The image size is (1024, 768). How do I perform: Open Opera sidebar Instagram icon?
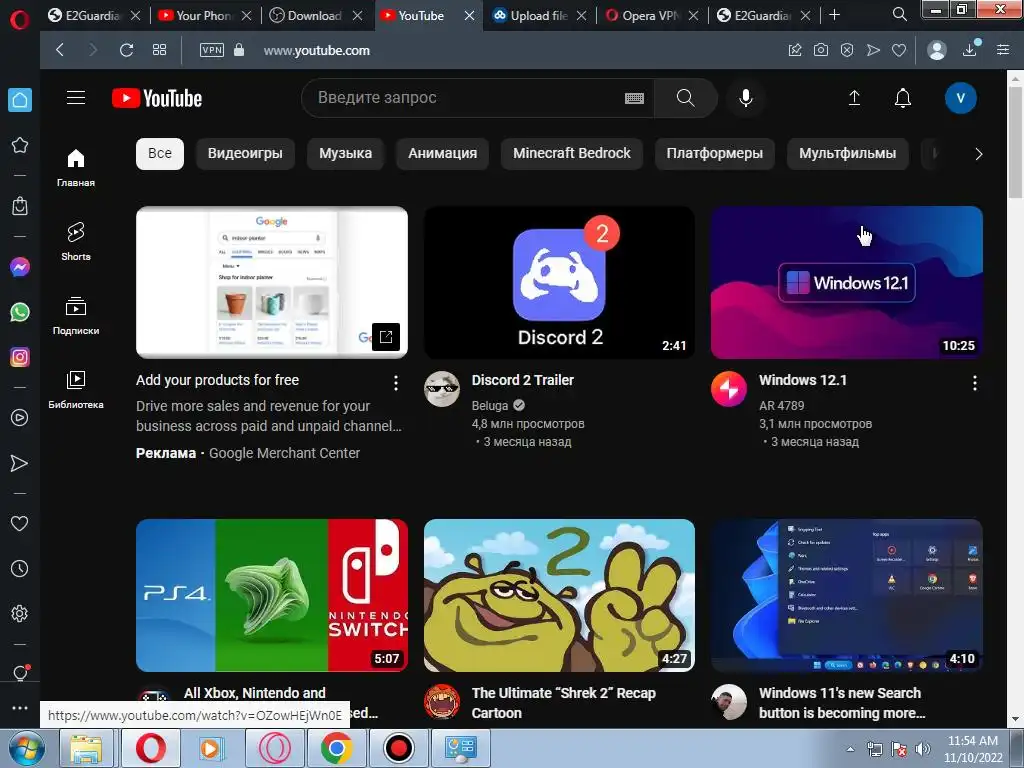[x=20, y=357]
